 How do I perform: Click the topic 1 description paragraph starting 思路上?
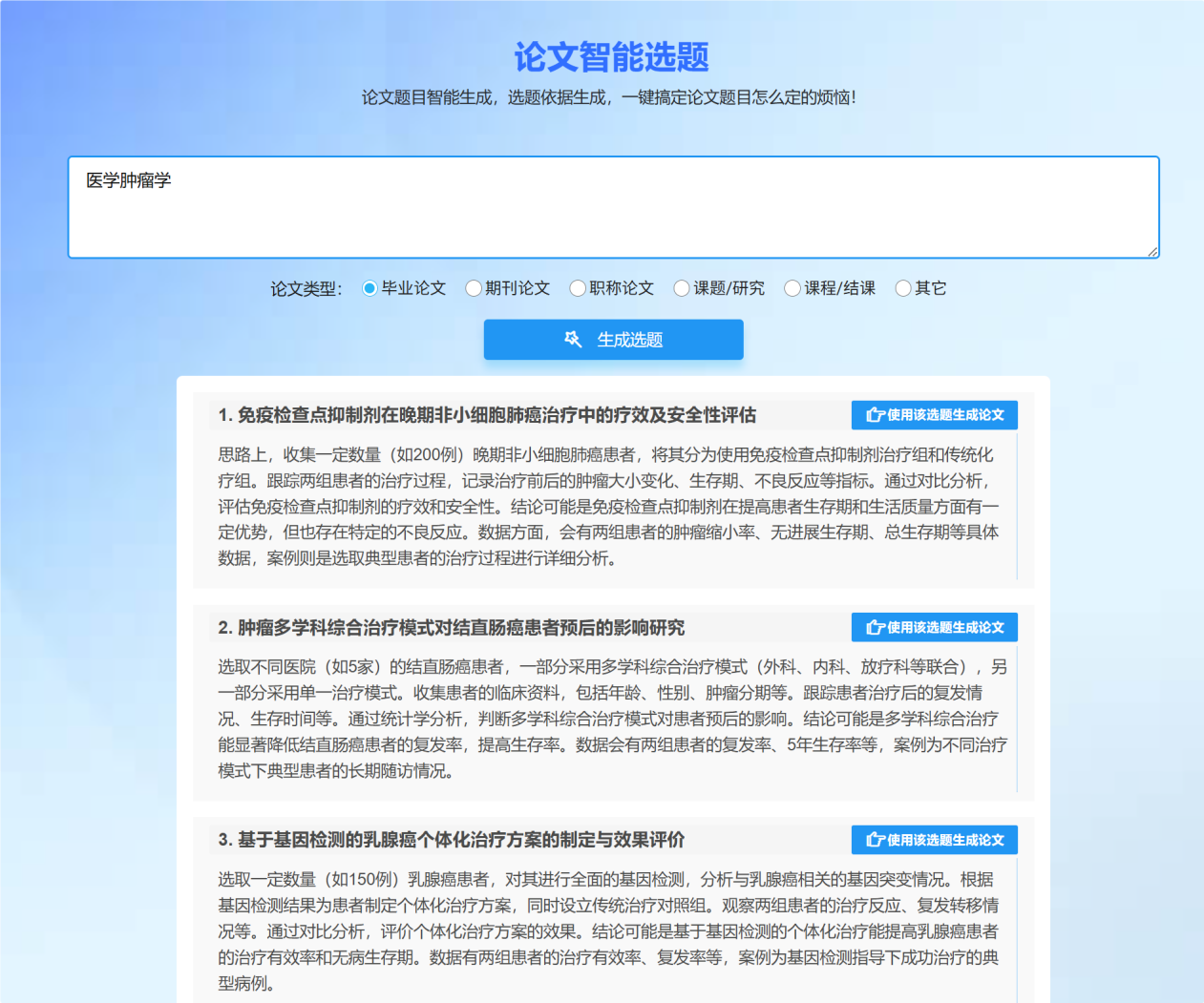click(x=609, y=507)
